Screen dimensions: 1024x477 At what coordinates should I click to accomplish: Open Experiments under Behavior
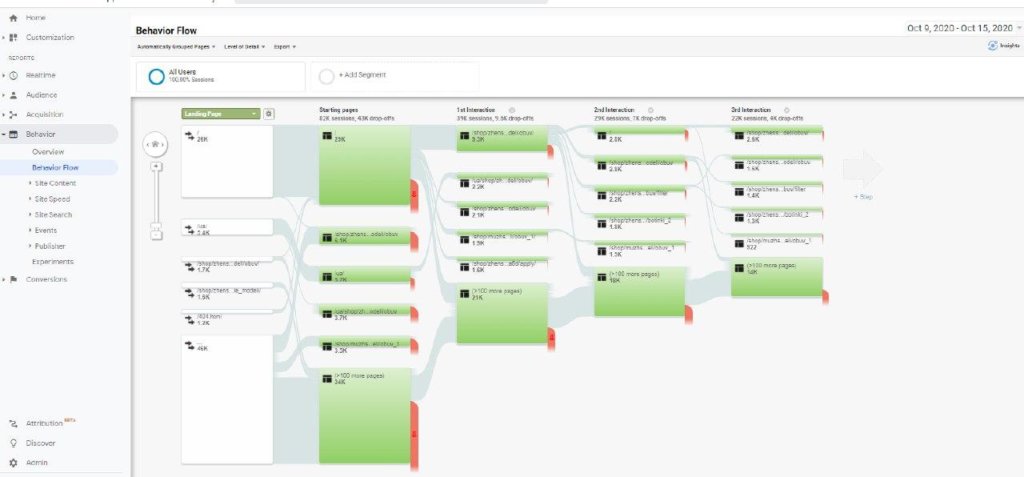pyautogui.click(x=53, y=261)
